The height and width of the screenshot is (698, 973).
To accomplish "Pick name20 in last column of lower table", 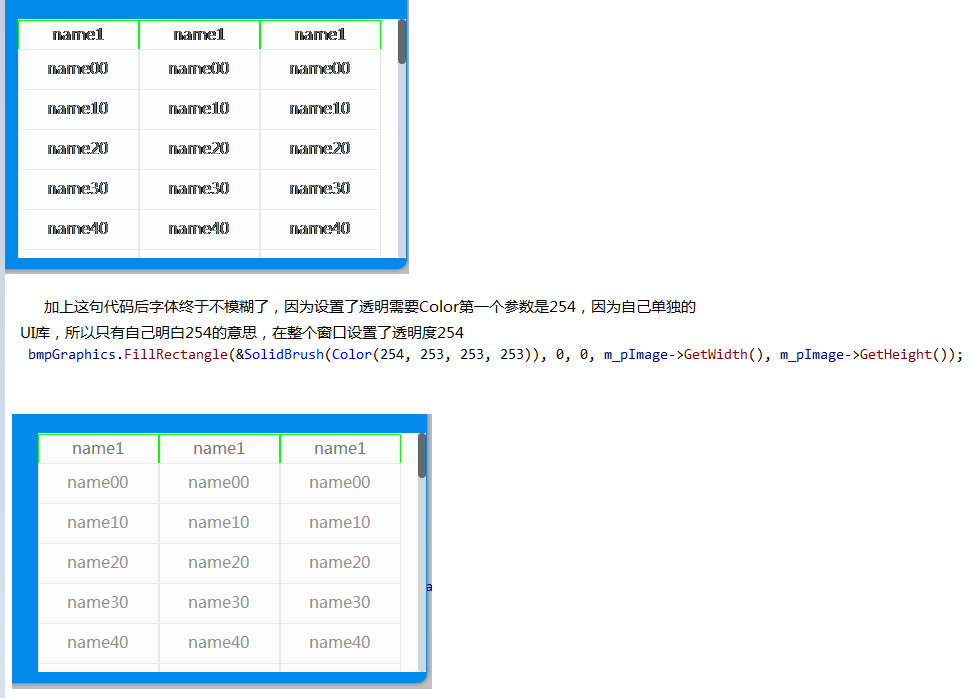I will point(340,563).
